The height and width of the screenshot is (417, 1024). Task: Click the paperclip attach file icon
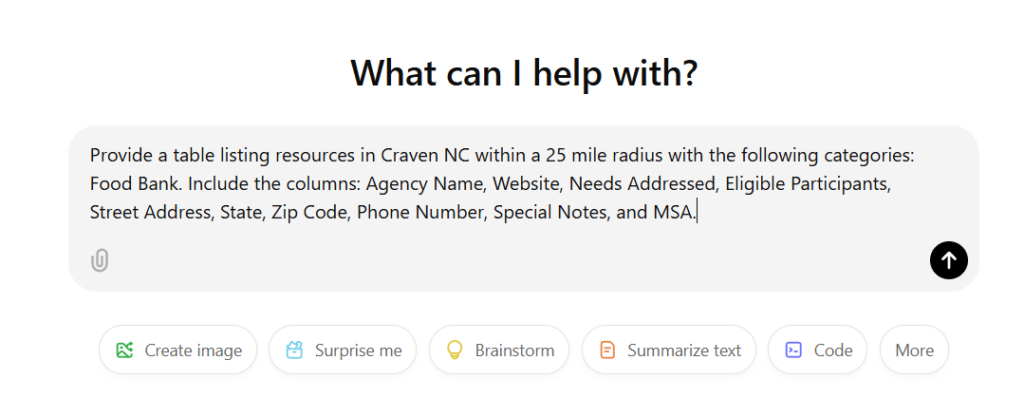(99, 261)
